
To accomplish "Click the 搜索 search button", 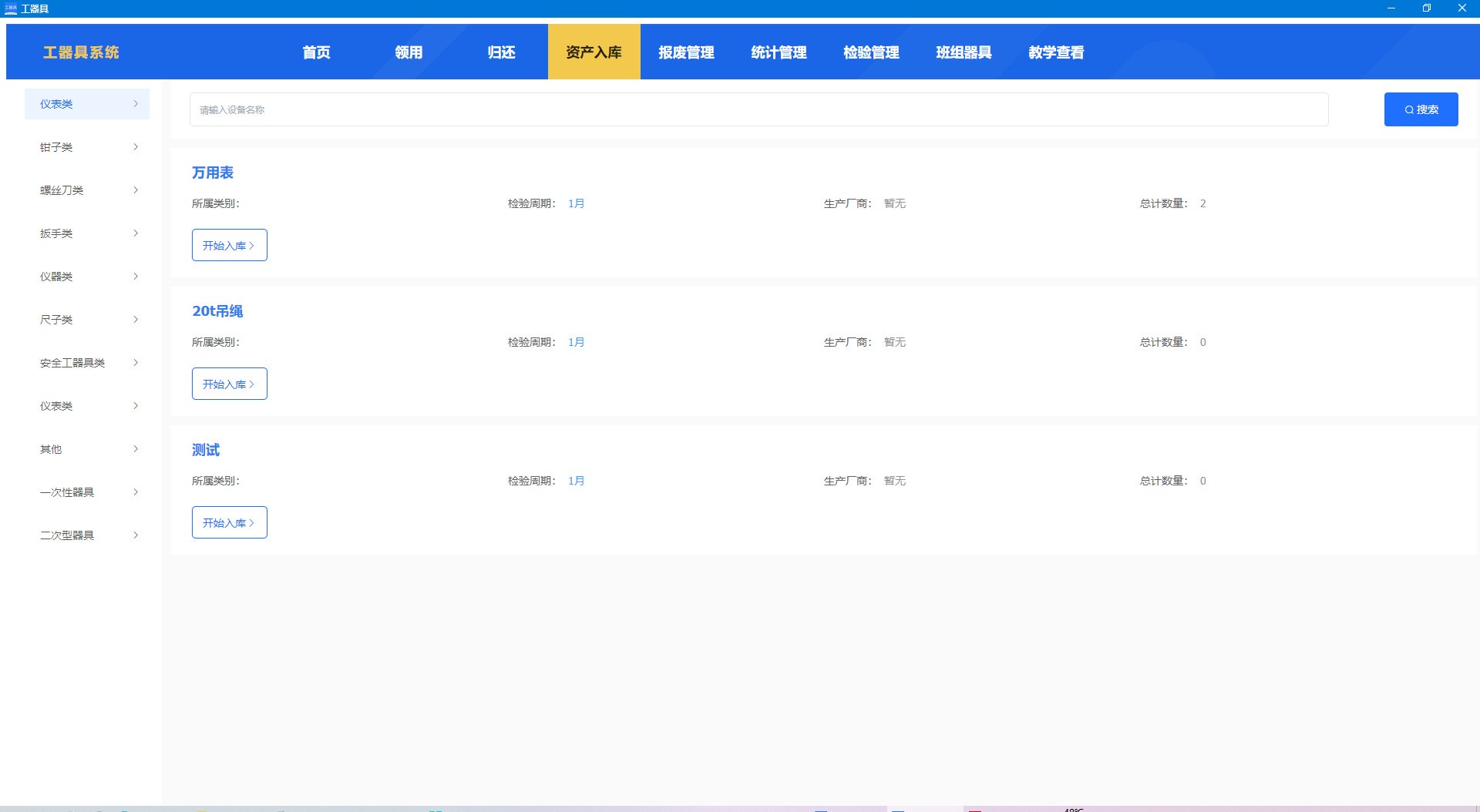I will click(1421, 109).
